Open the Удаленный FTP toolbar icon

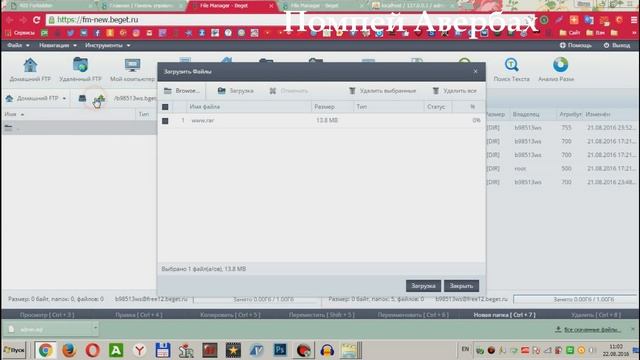80,70
